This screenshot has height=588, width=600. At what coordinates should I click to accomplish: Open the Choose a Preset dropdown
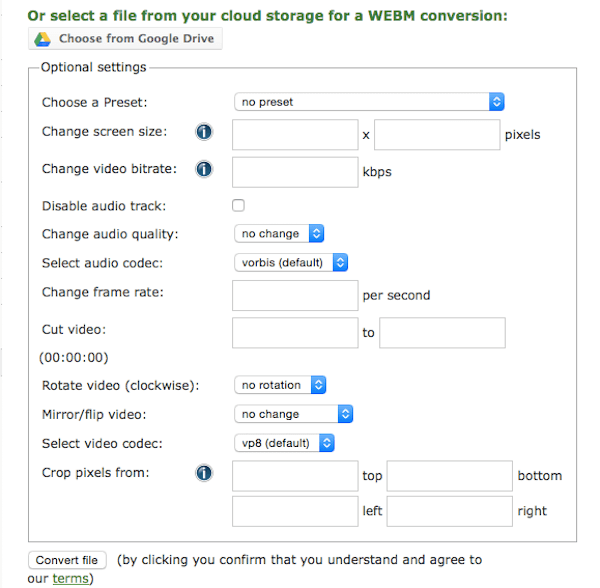(369, 101)
